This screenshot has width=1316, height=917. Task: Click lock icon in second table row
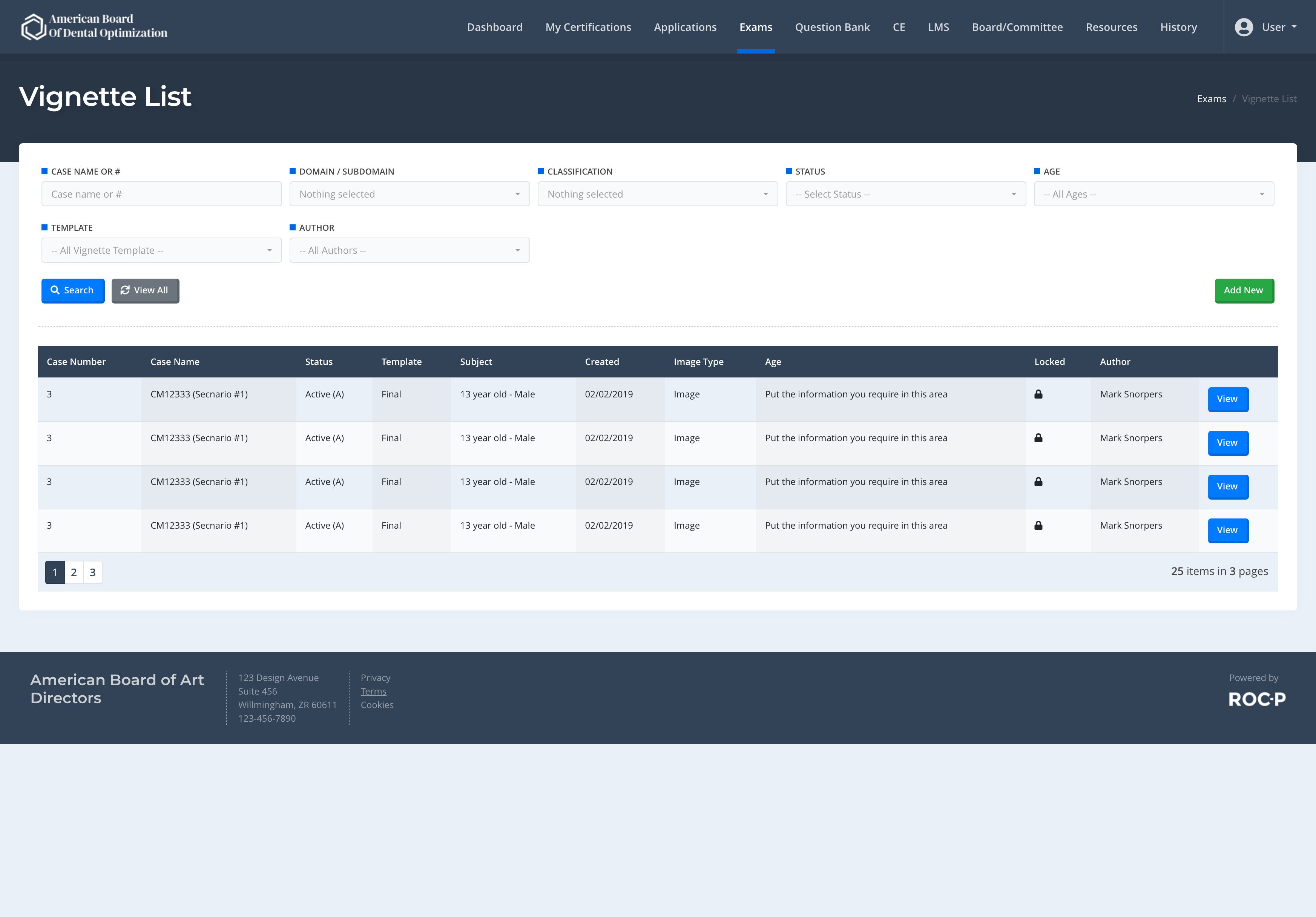click(x=1038, y=438)
